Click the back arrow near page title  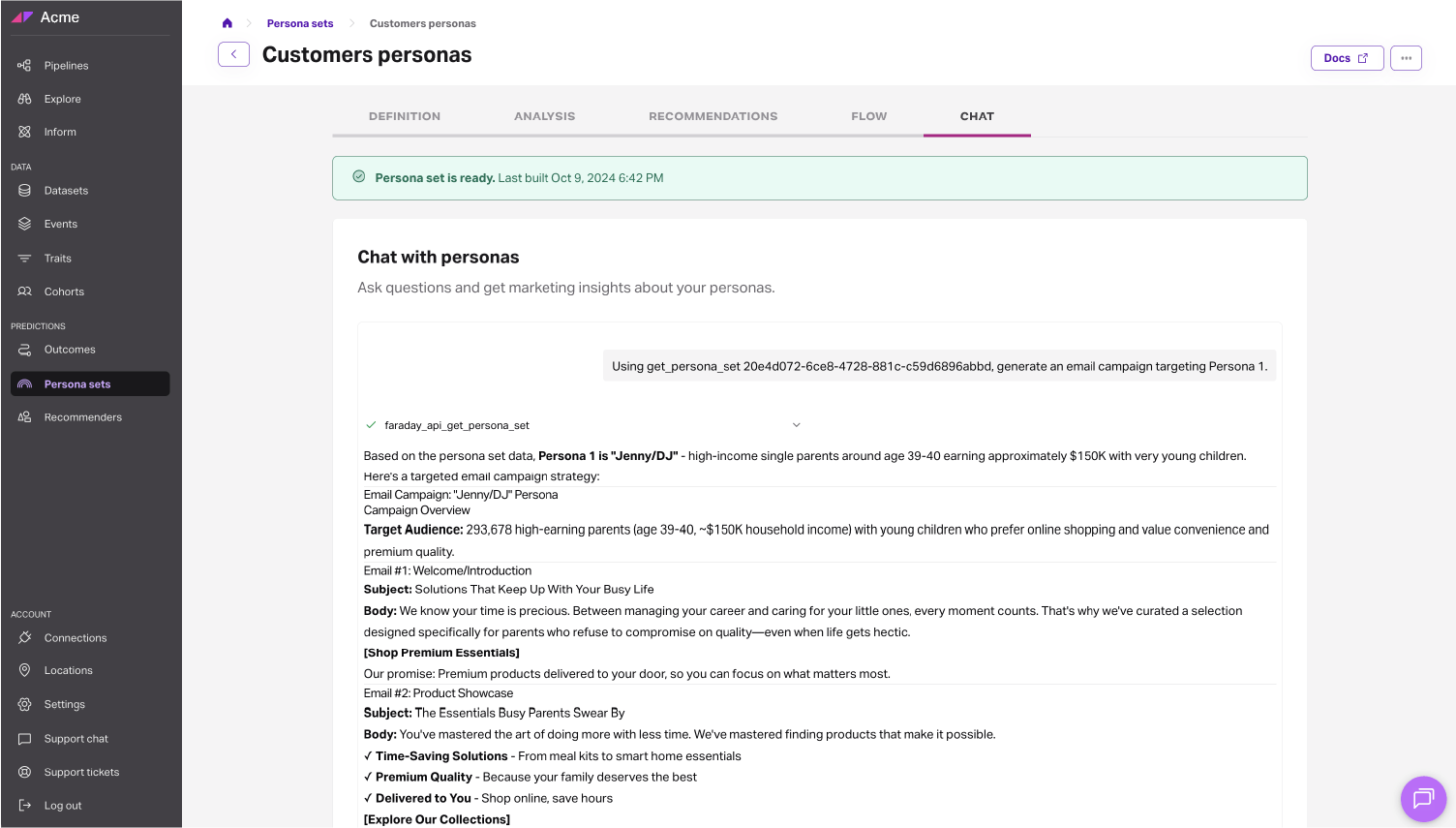click(233, 54)
